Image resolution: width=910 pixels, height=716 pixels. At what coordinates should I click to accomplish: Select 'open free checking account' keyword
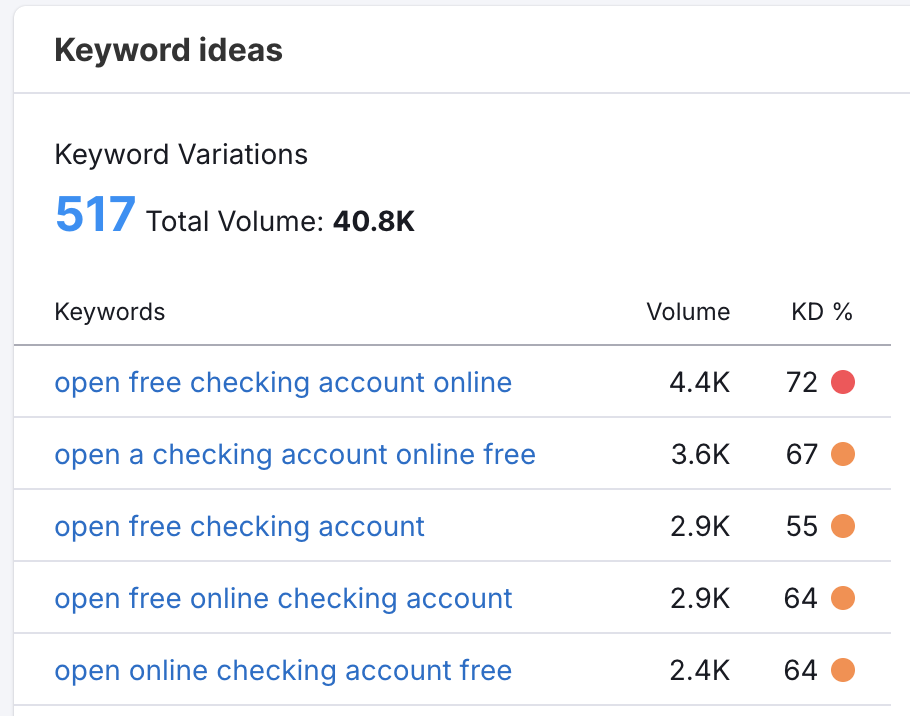[239, 526]
